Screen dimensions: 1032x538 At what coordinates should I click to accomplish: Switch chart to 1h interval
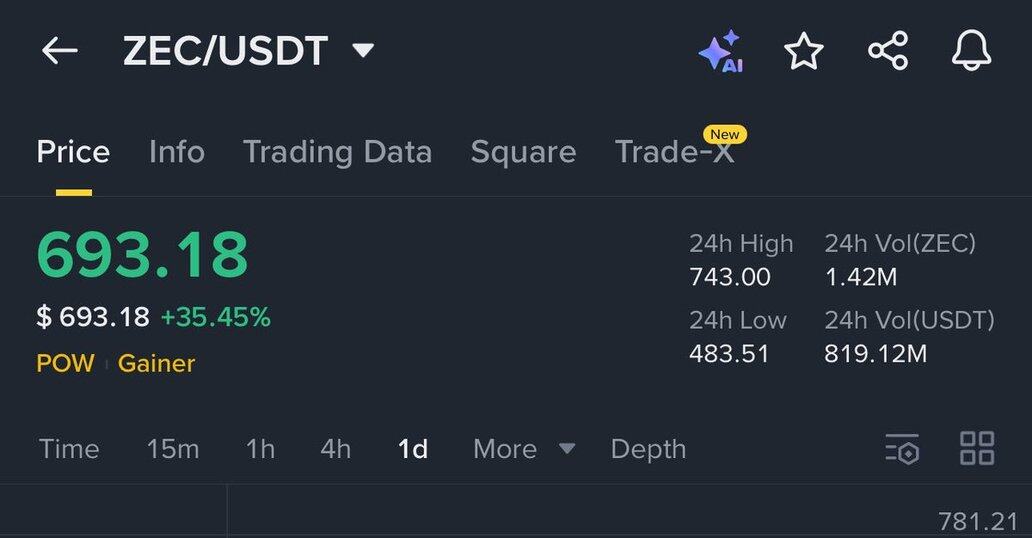260,449
